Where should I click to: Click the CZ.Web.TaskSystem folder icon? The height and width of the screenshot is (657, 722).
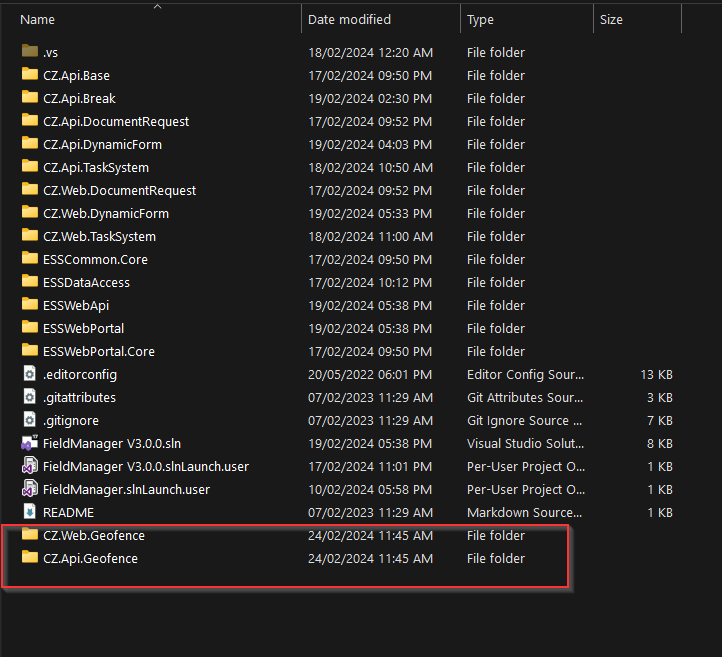coord(30,235)
